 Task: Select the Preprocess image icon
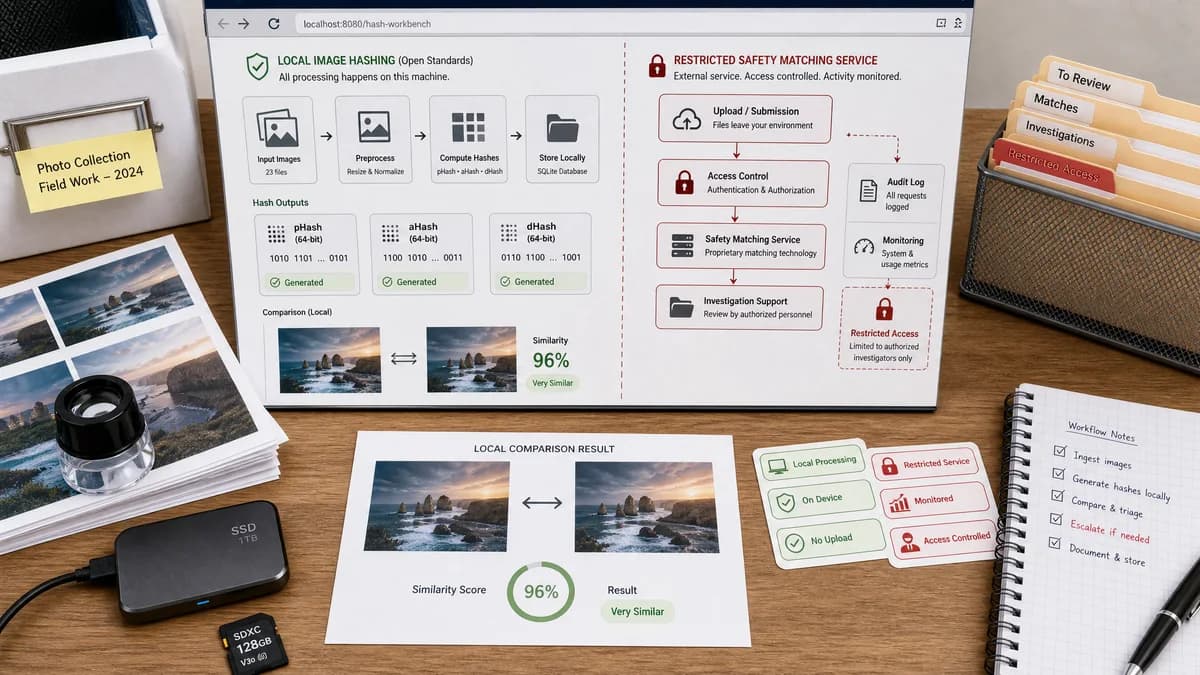[x=374, y=127]
